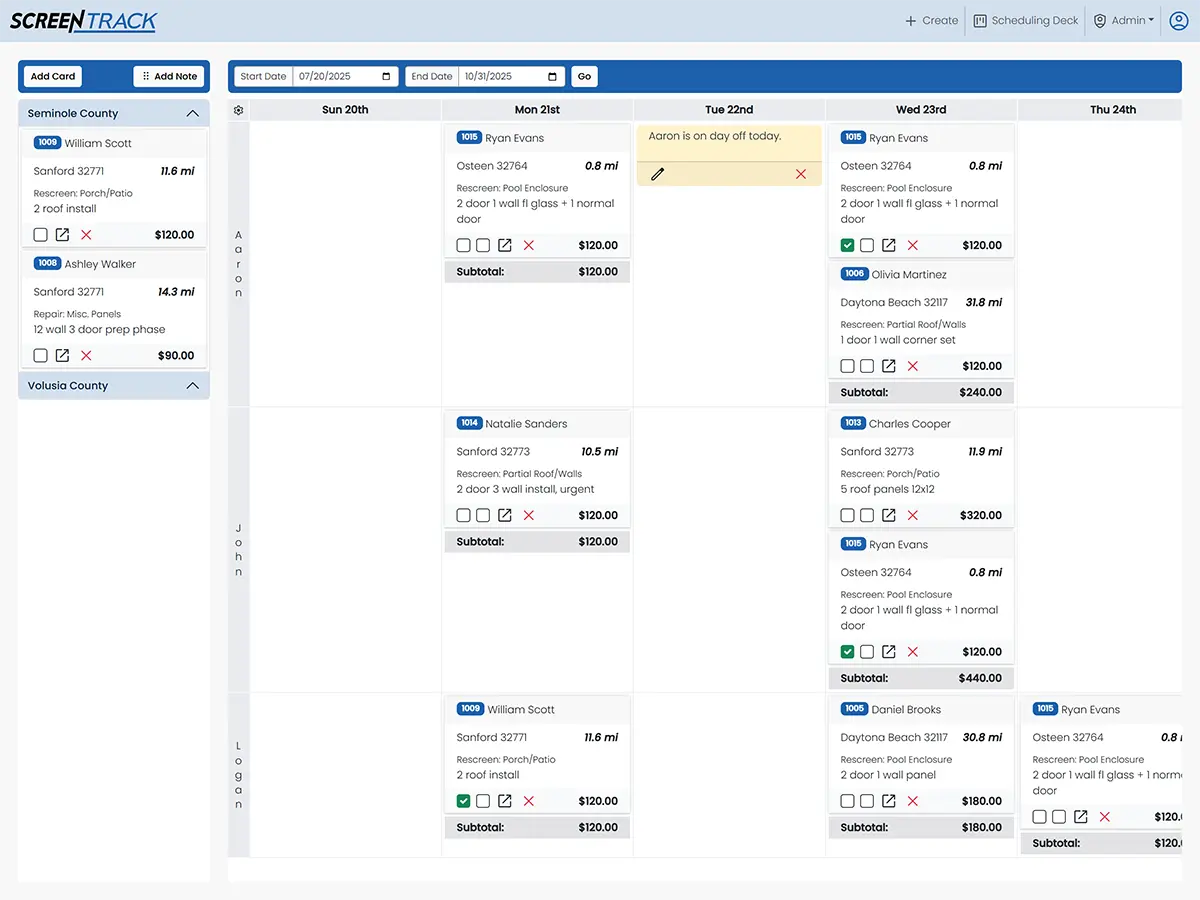The image size is (1200, 900).
Task: Click the Start Date input field
Action: pos(345,76)
